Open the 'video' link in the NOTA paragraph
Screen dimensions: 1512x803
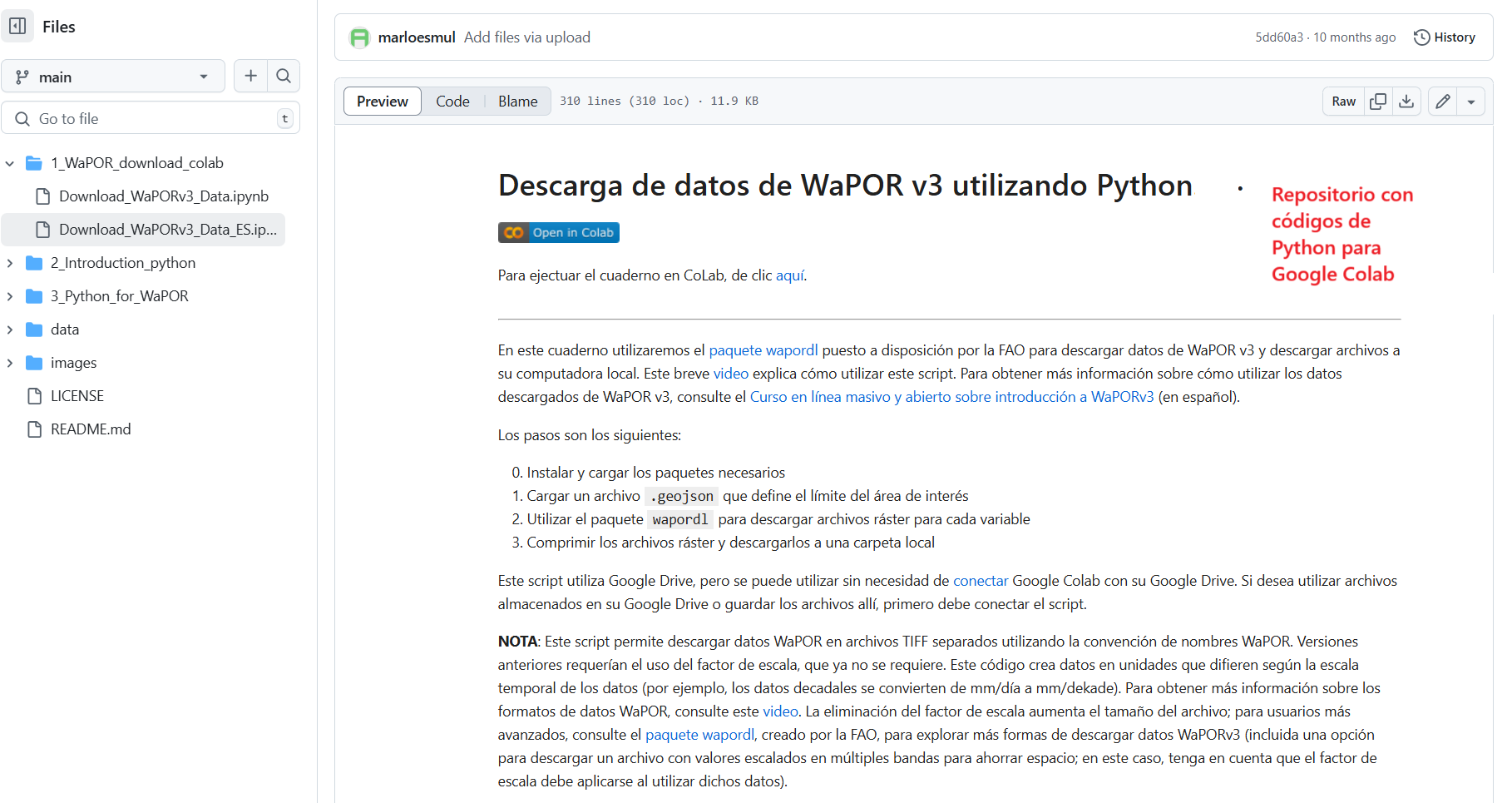780,711
